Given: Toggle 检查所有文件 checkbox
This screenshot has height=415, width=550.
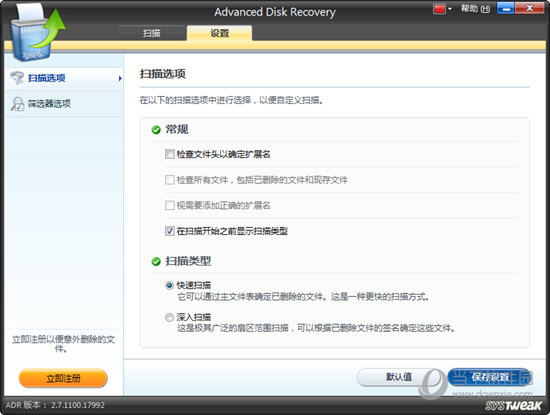Looking at the screenshot, I should click(169, 180).
